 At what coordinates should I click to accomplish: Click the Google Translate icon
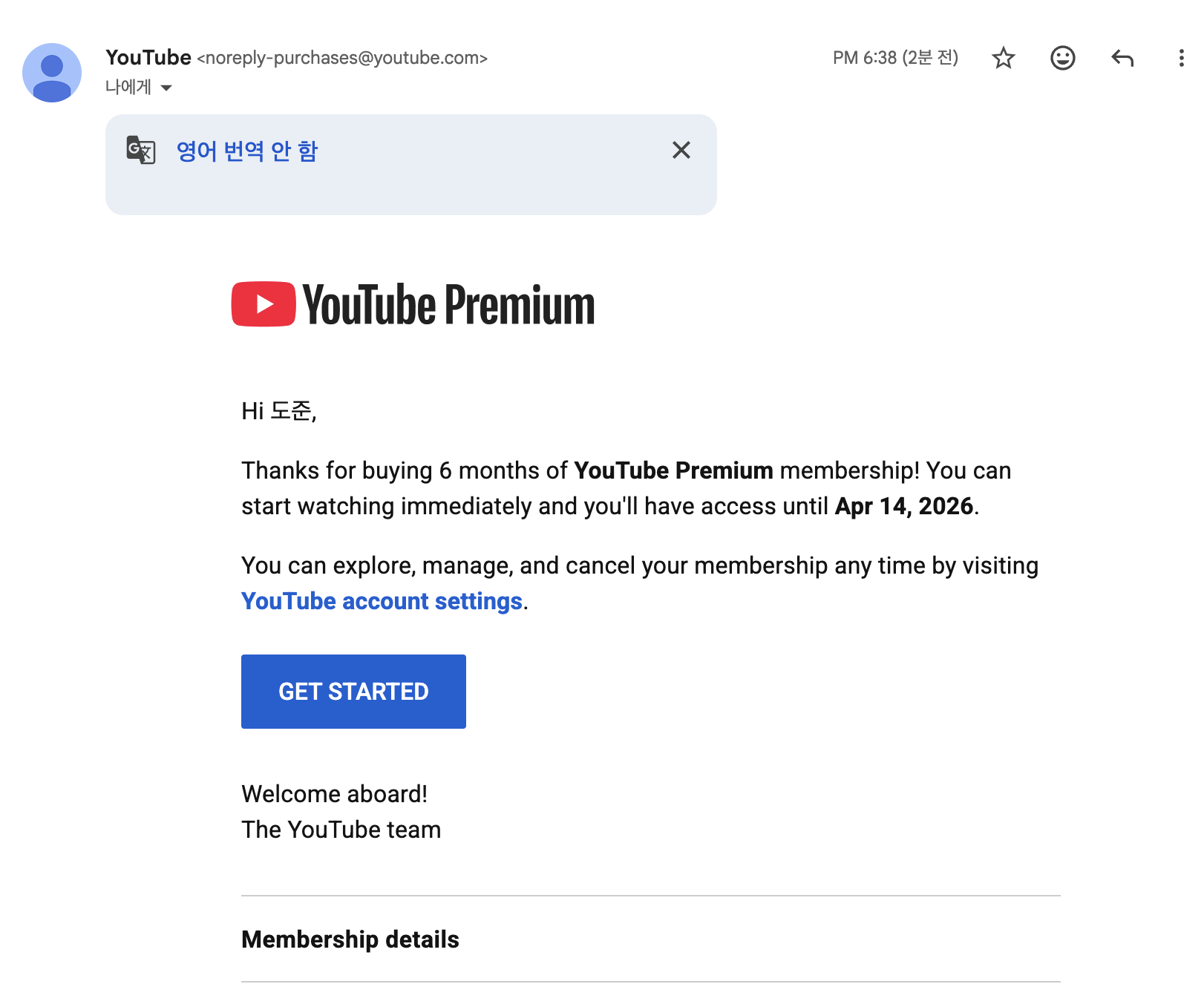pos(141,150)
